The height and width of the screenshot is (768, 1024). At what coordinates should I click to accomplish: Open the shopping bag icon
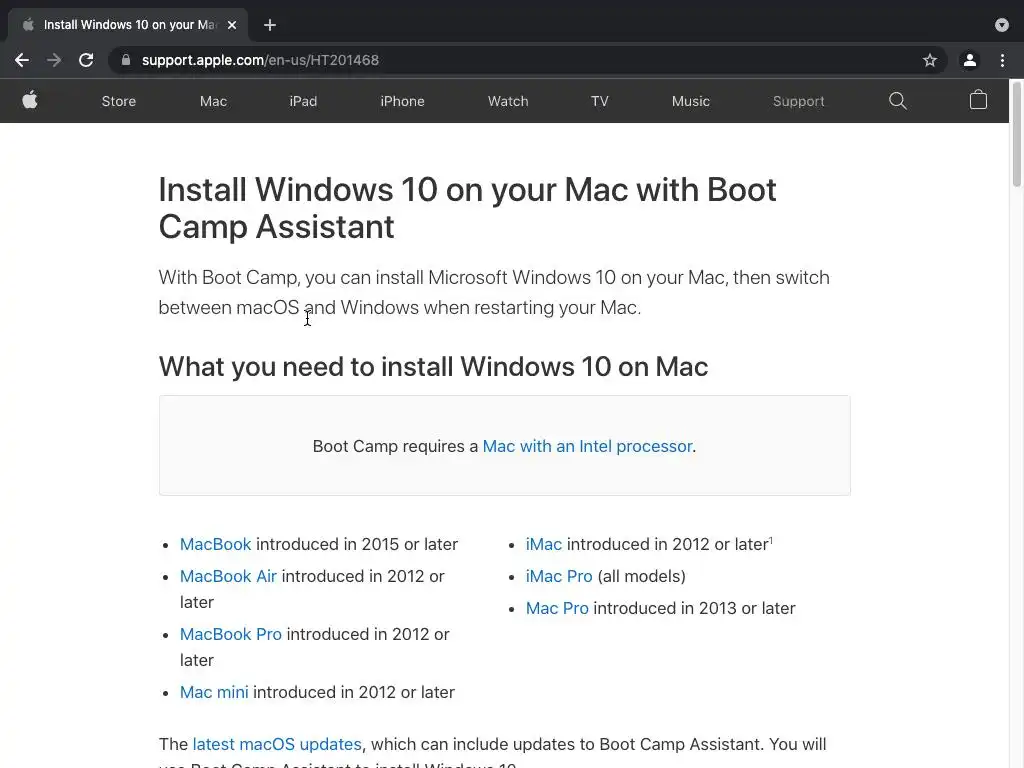[978, 100]
